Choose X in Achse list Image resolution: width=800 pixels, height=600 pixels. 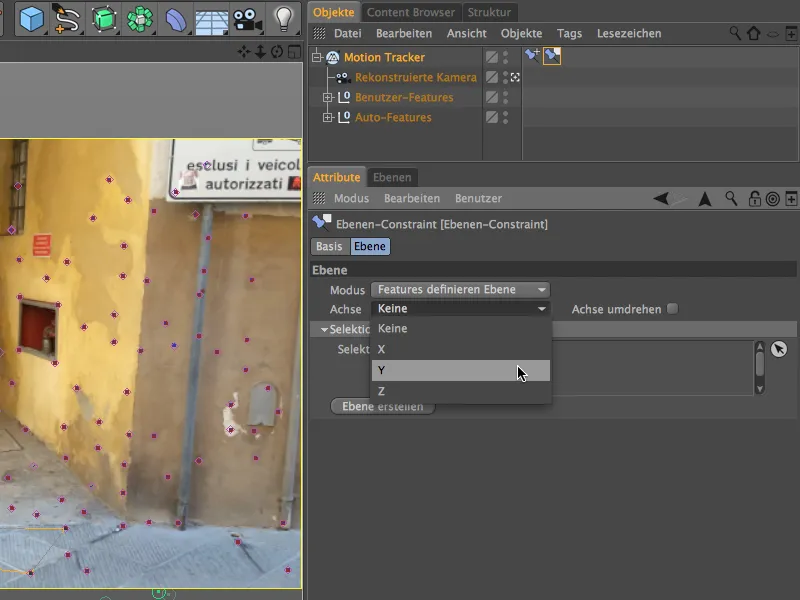click(461, 349)
